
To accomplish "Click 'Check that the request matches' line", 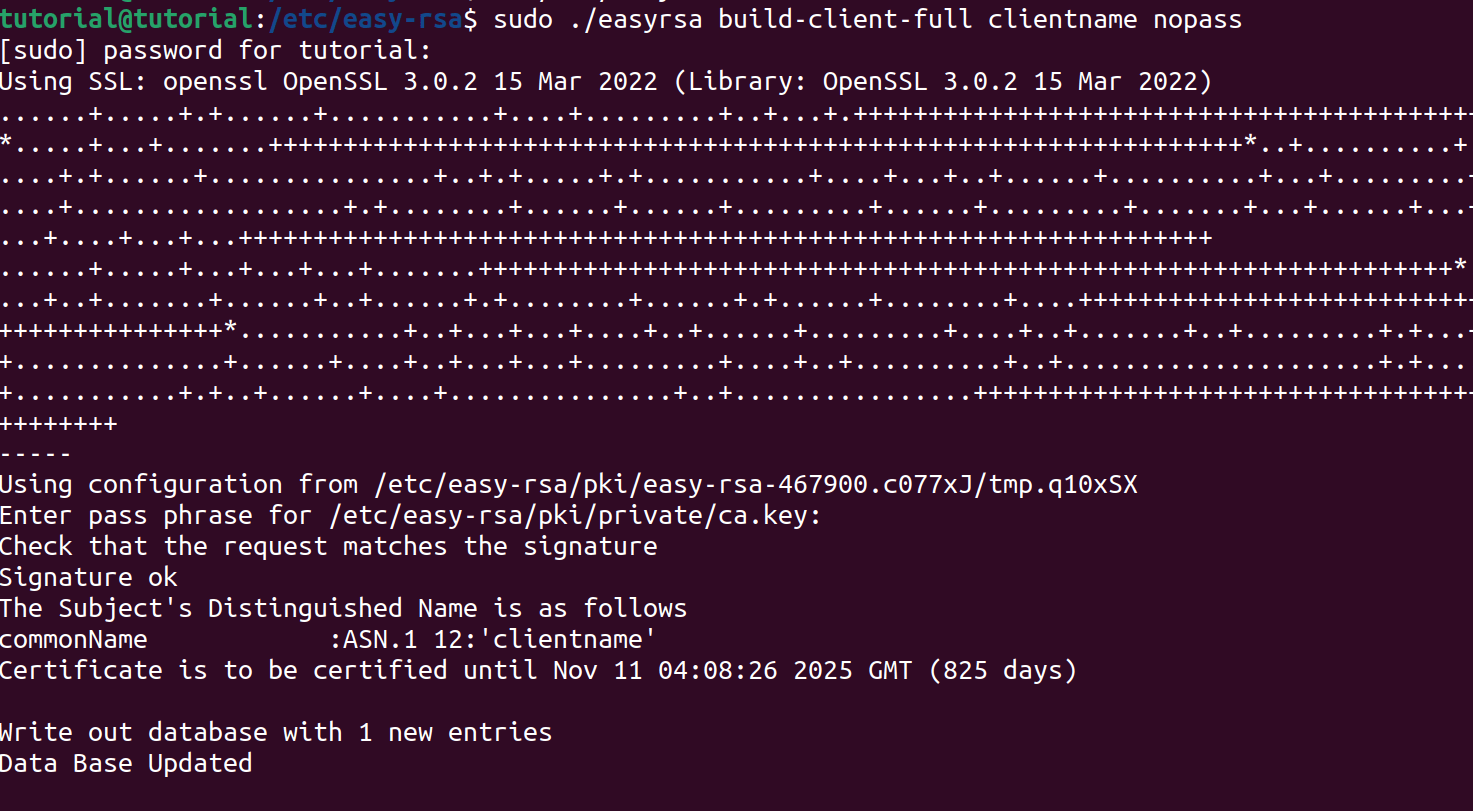I will coord(328,547).
